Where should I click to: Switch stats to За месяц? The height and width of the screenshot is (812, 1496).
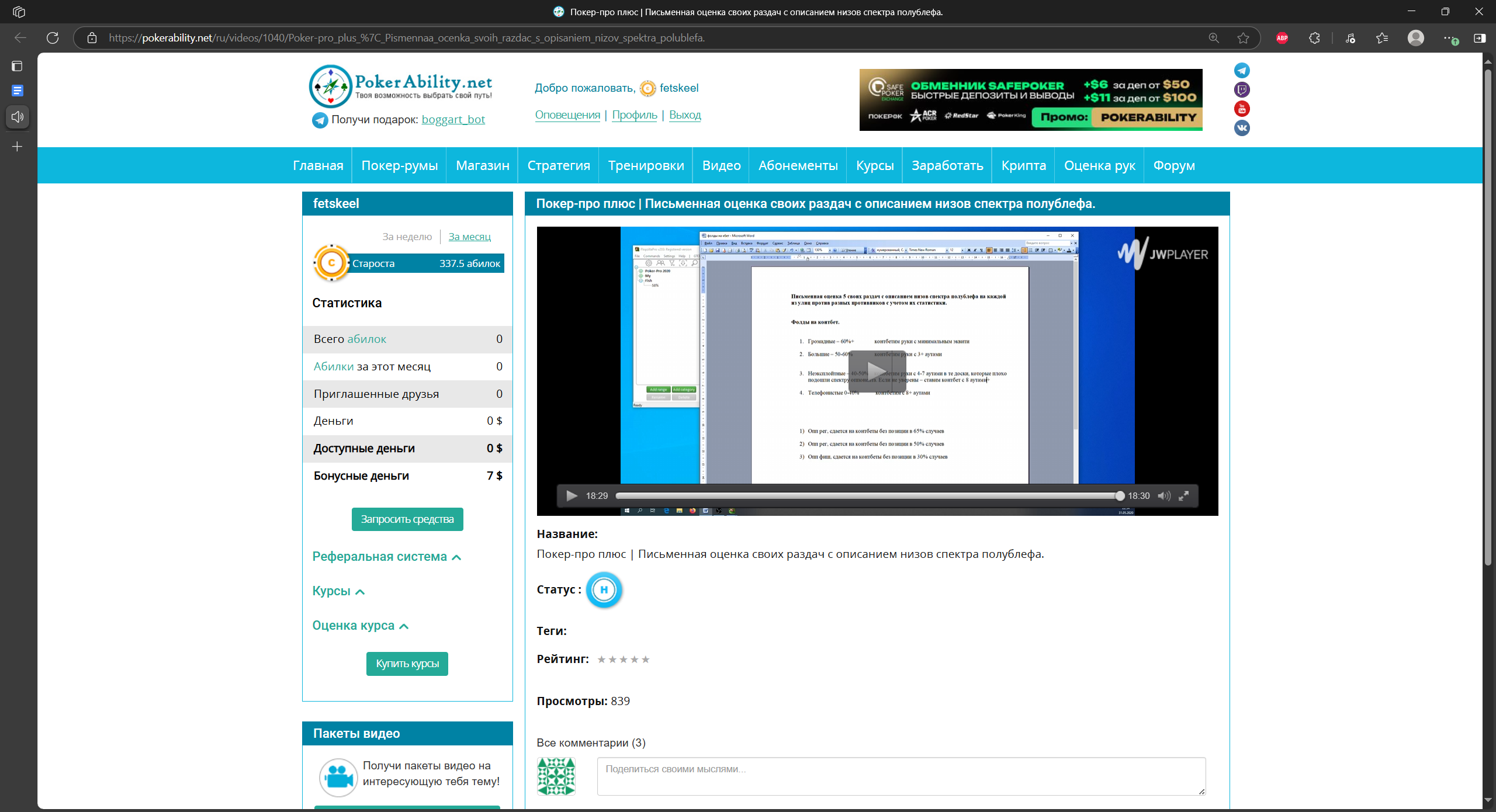pos(470,237)
